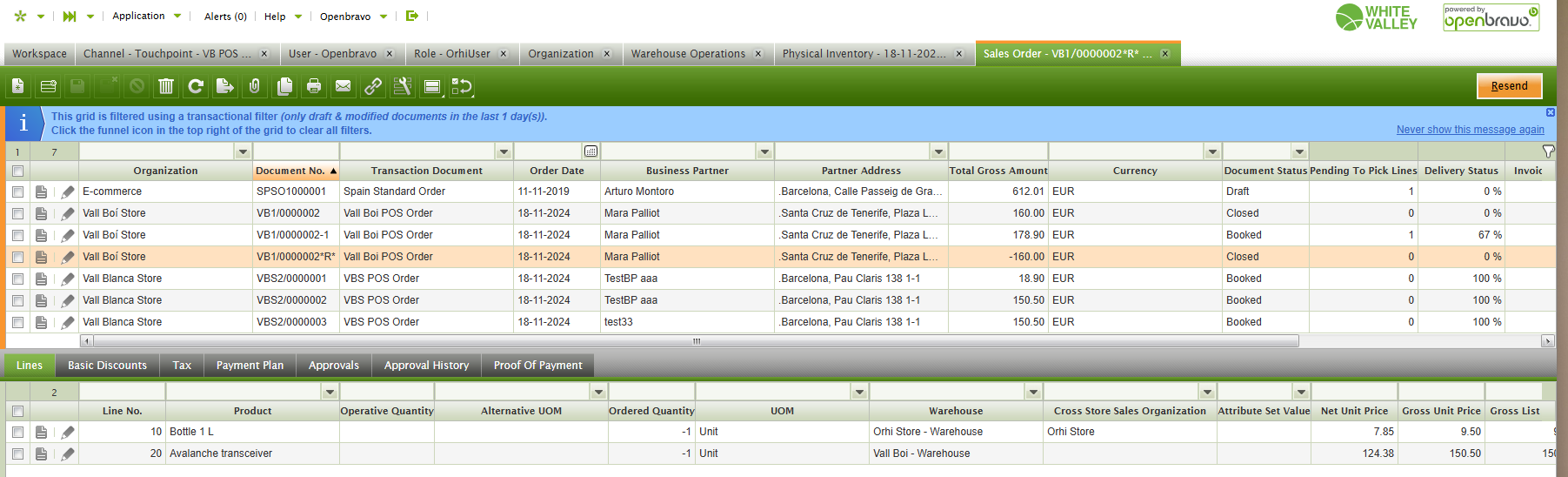This screenshot has width=1568, height=477.
Task: Tick the VB1/0000002-1 order checkbox
Action: [x=17, y=235]
